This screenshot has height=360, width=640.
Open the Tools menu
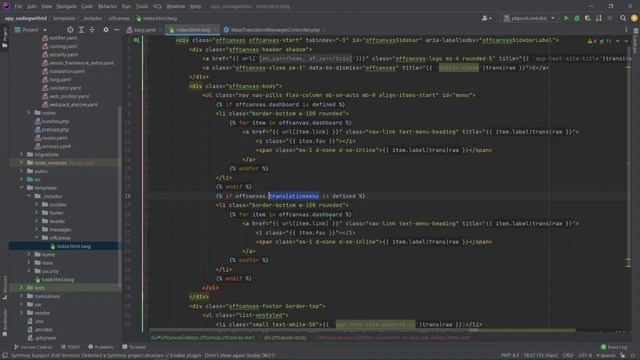(x=142, y=7)
